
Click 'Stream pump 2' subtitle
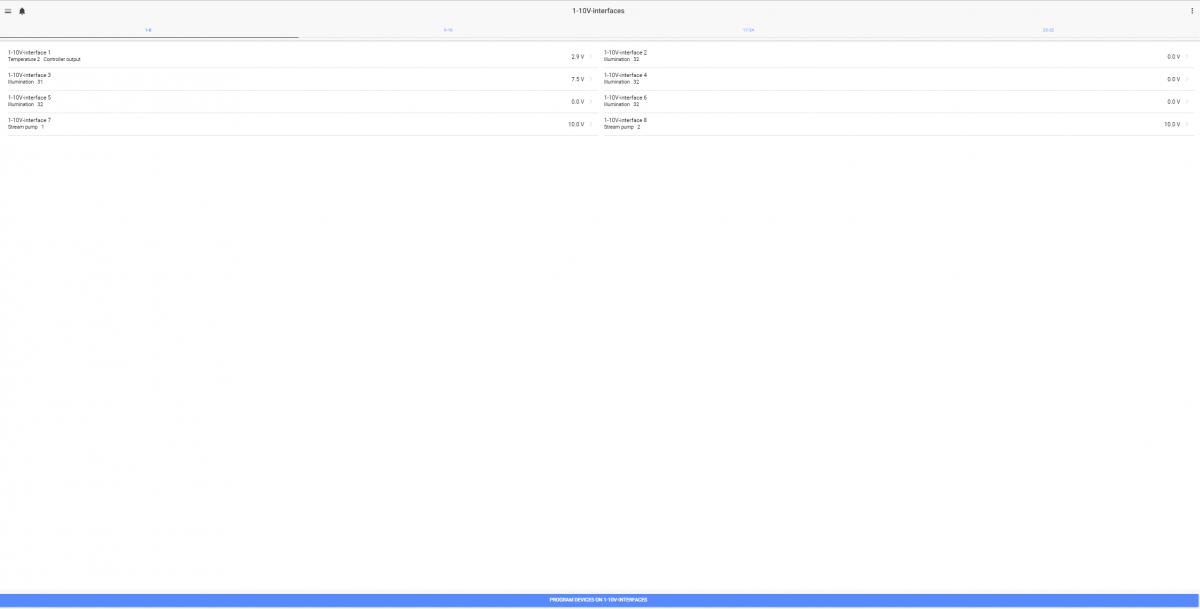click(x=622, y=127)
